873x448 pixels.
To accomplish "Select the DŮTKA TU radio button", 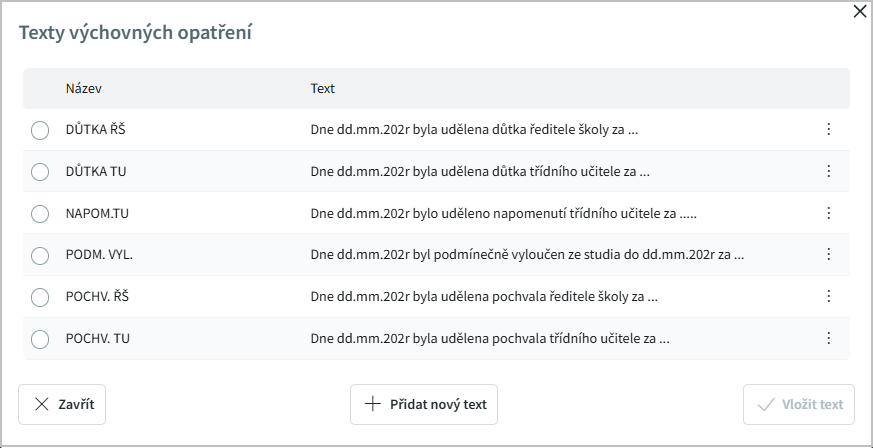I will click(x=40, y=172).
